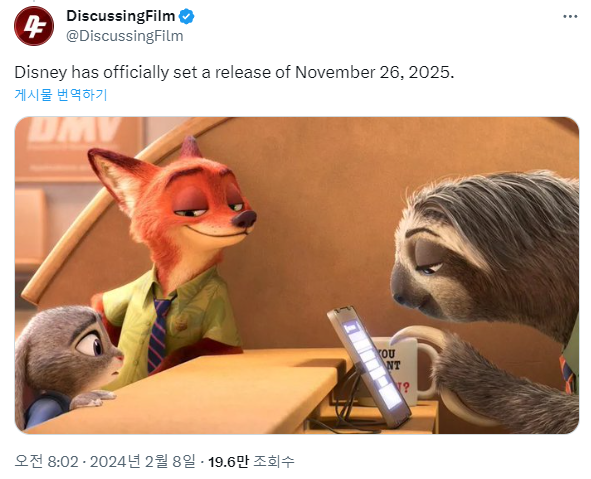The width and height of the screenshot is (591, 479).
Task: Click the DiscussingFilm display name
Action: pyautogui.click(x=121, y=16)
